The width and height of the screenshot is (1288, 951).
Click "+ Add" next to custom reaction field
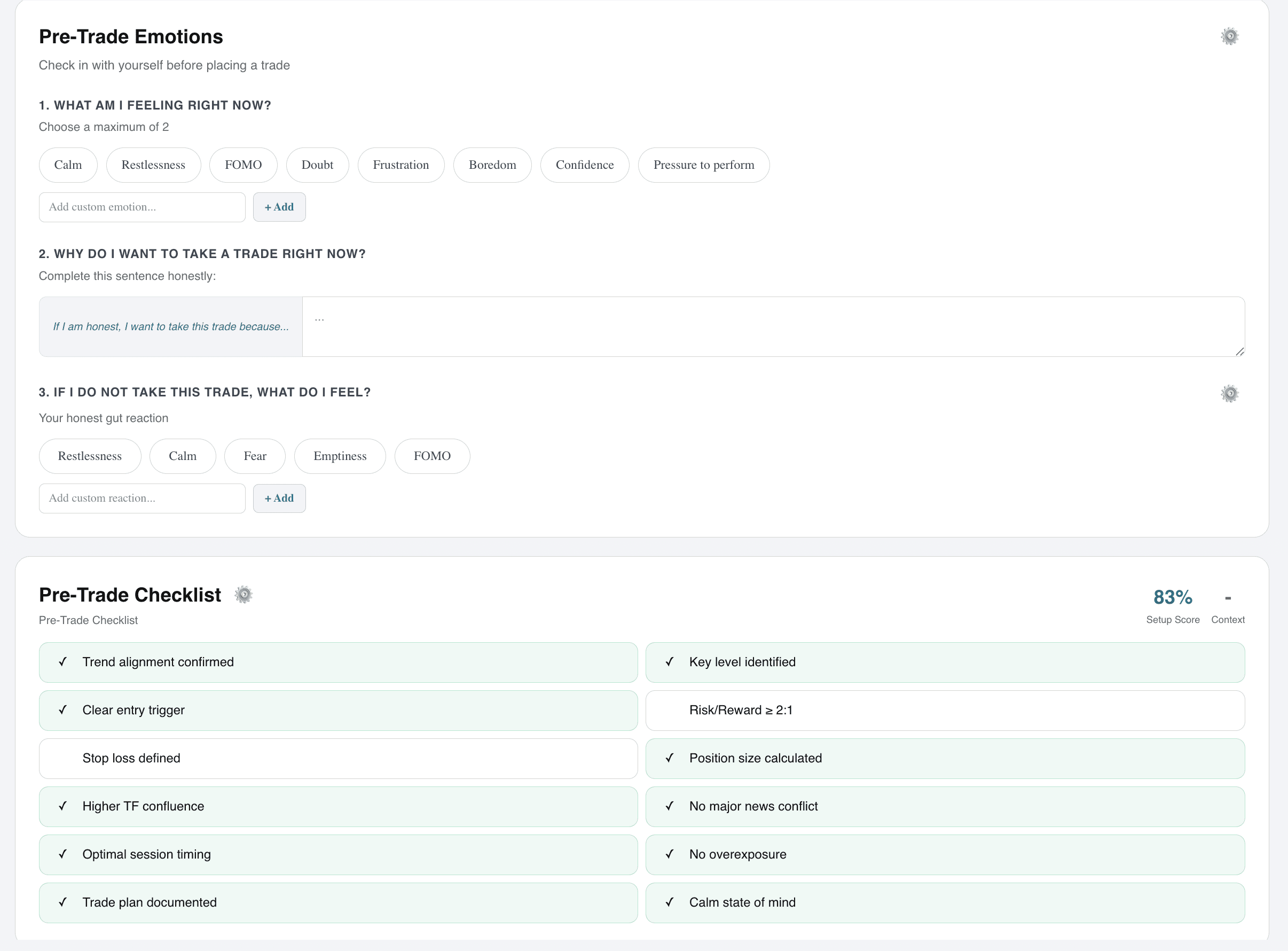[279, 498]
